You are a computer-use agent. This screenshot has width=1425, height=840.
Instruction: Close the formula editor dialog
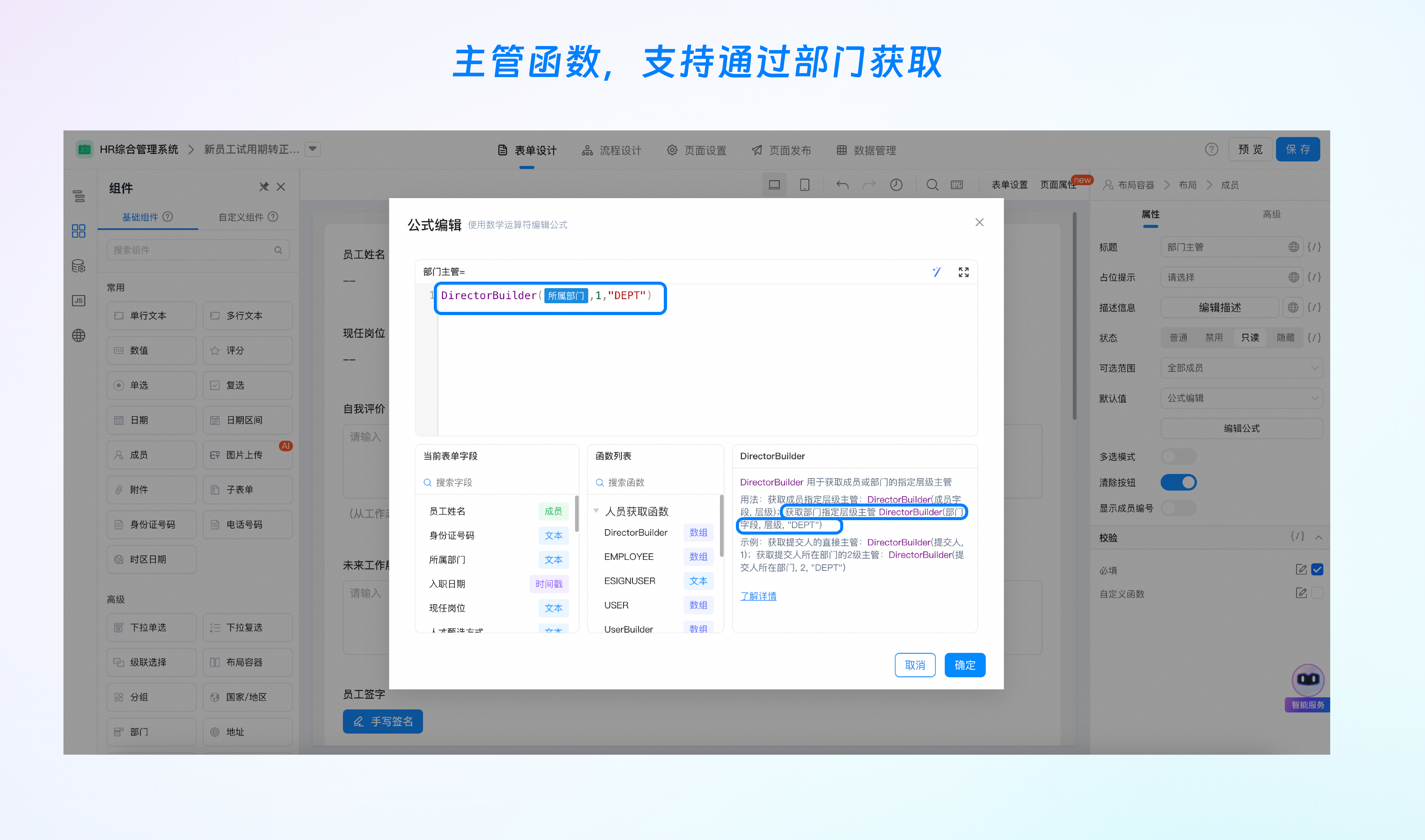point(980,223)
